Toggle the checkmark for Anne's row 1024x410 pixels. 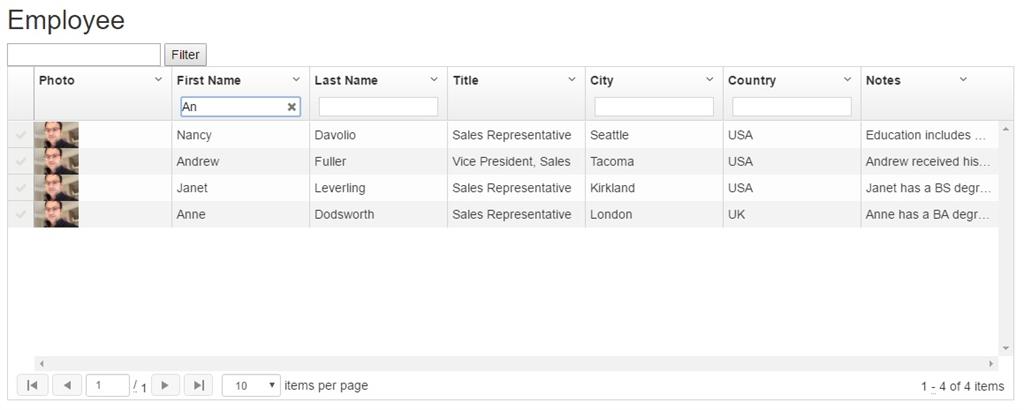(x=20, y=214)
